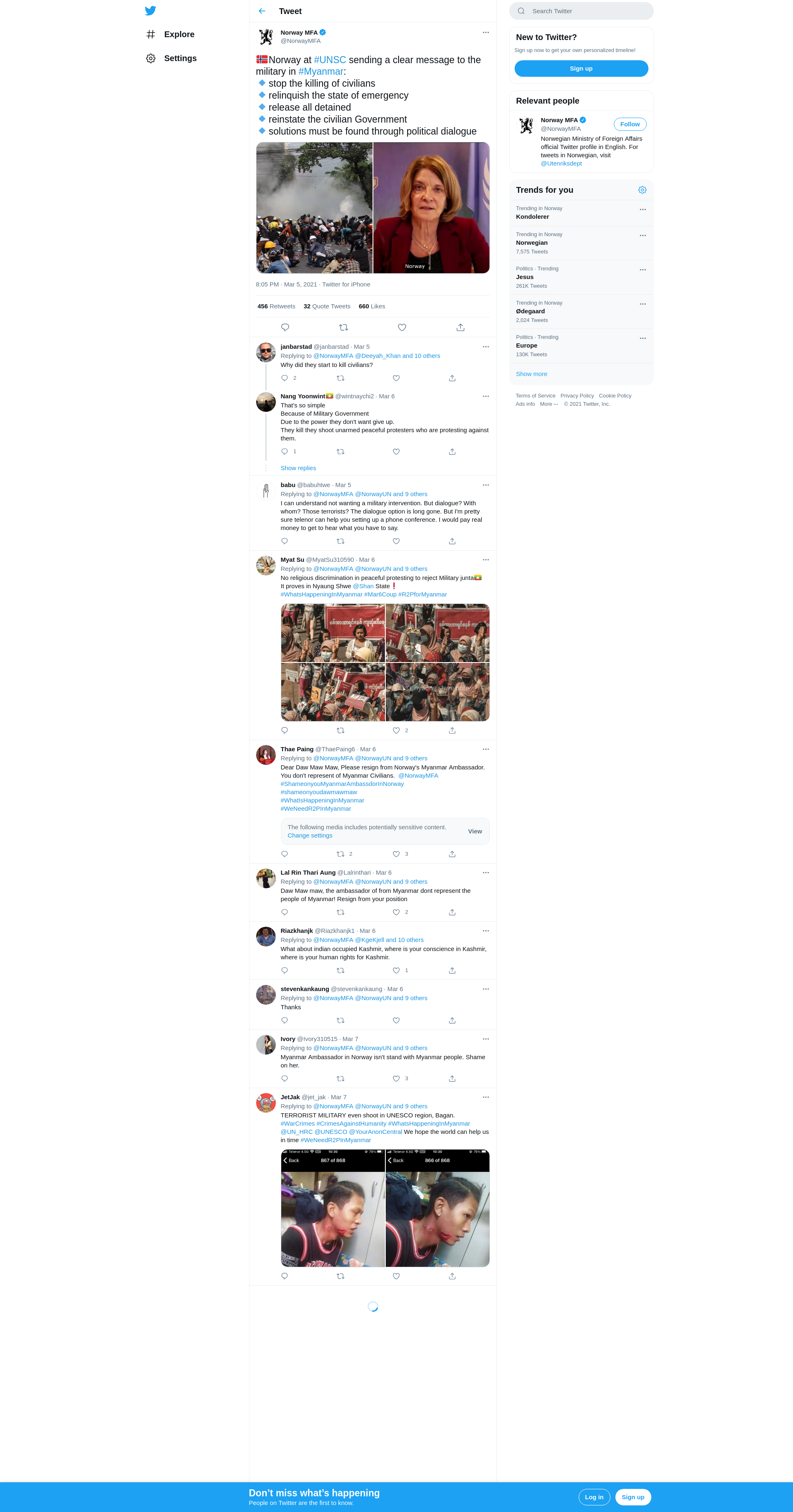Go back using the arrow next to Tweet
The width and height of the screenshot is (793, 1512).
[x=262, y=11]
